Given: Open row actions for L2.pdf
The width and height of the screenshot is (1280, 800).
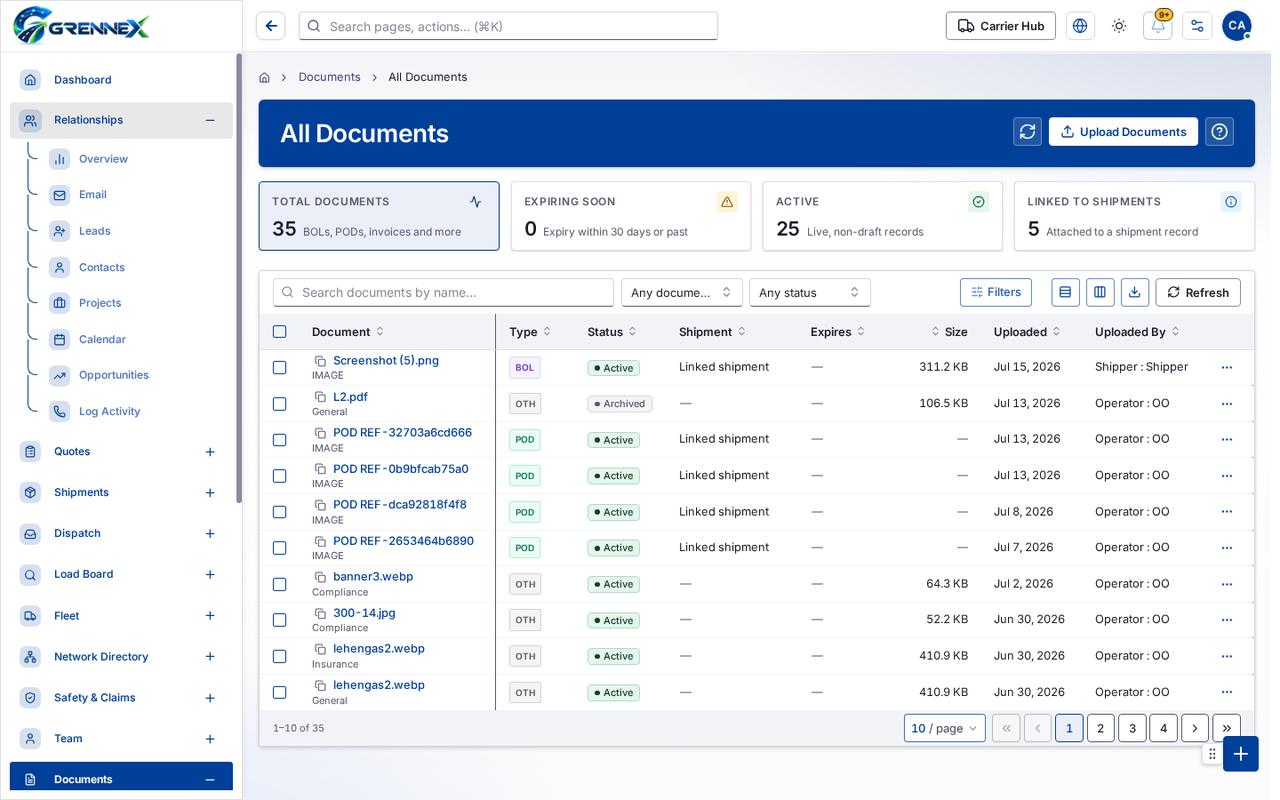Looking at the screenshot, I should click(1227, 404).
